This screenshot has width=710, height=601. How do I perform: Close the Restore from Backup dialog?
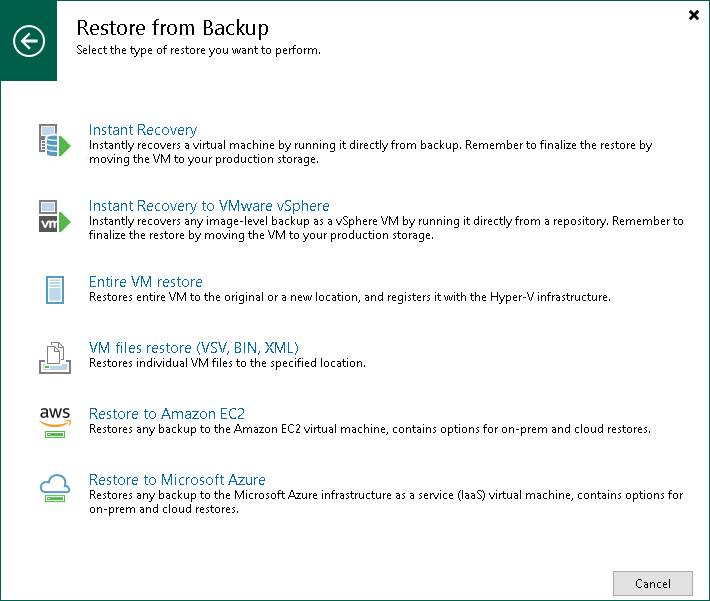click(x=693, y=15)
